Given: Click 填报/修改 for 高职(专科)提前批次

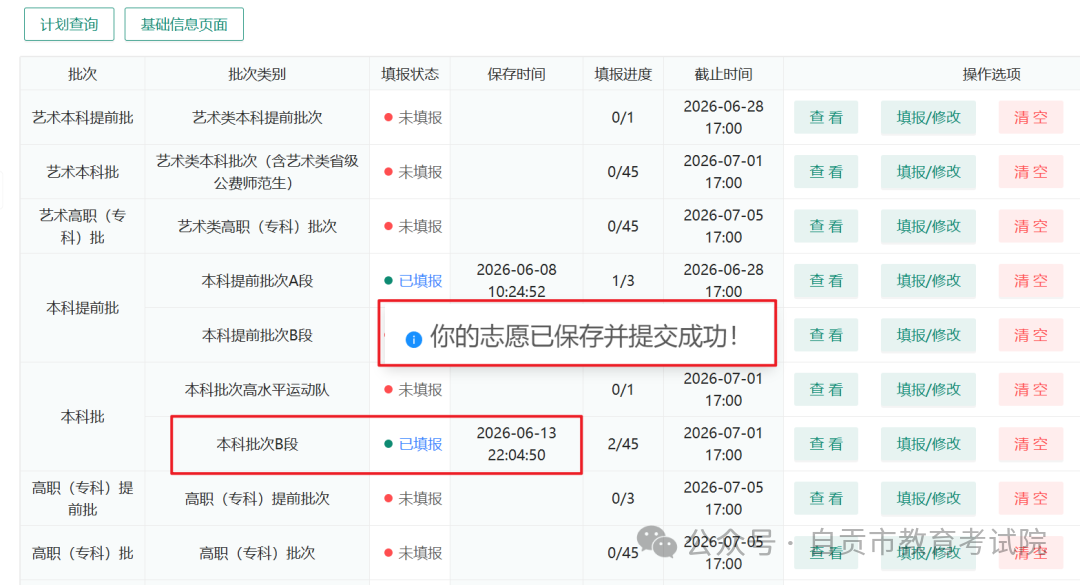Looking at the screenshot, I should pyautogui.click(x=928, y=498).
